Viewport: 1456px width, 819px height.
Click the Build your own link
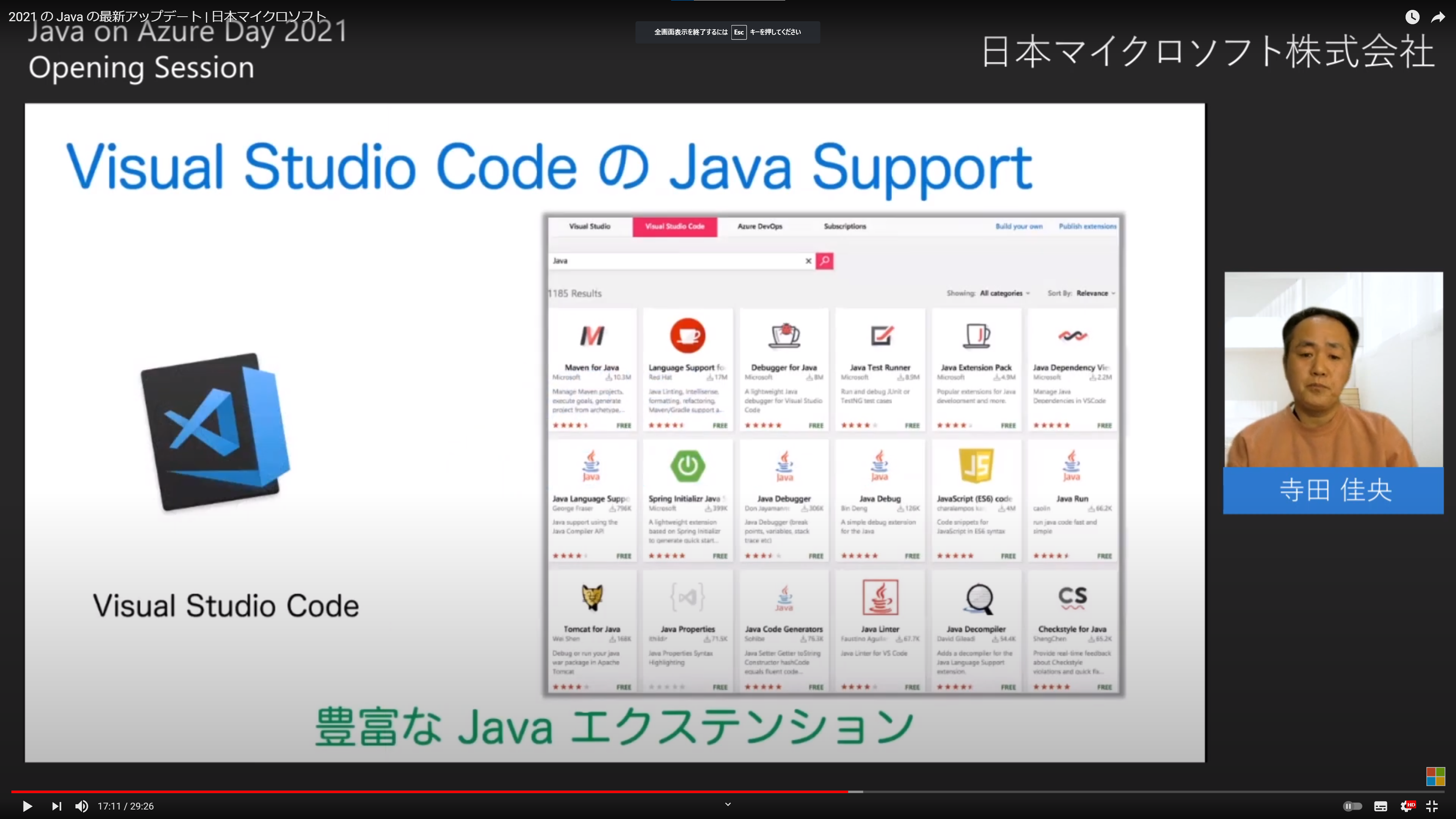(1018, 226)
